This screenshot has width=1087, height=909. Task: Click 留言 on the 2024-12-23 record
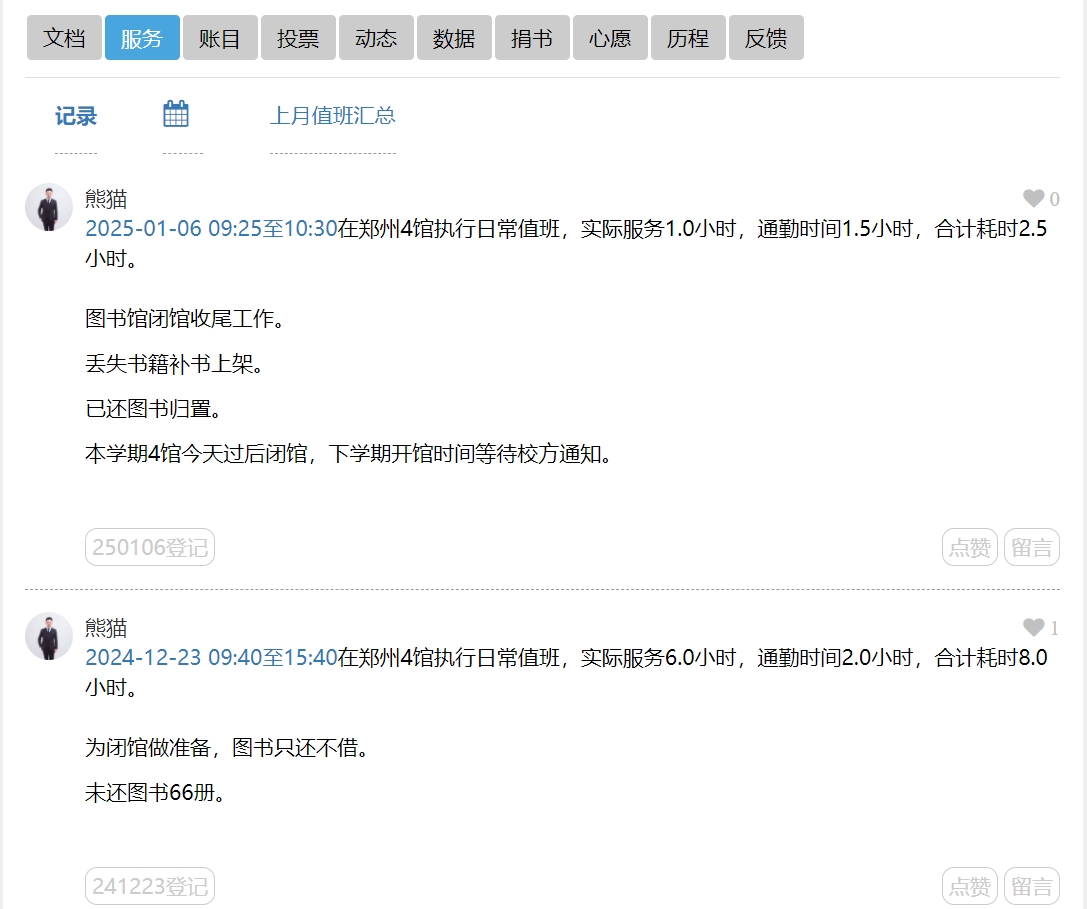1031,887
